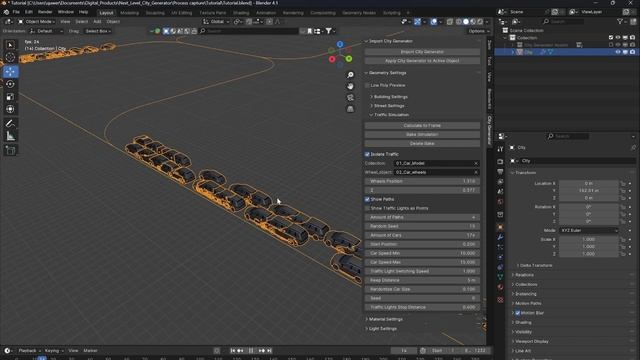Viewport: 640px width, 360px height.
Task: Open the outliner filter funnel icon
Action: pos(620,21)
